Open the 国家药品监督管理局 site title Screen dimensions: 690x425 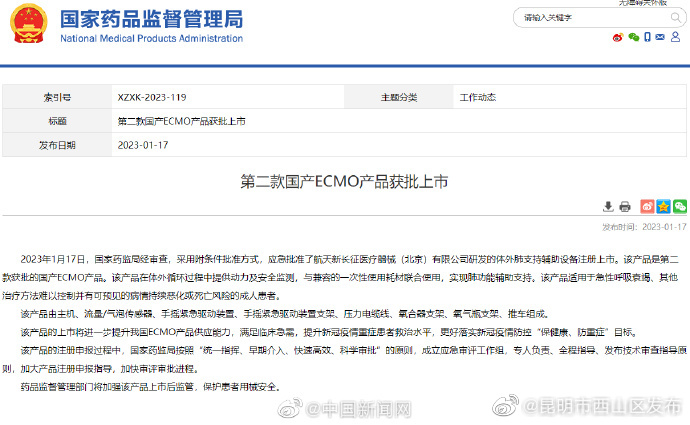point(151,19)
